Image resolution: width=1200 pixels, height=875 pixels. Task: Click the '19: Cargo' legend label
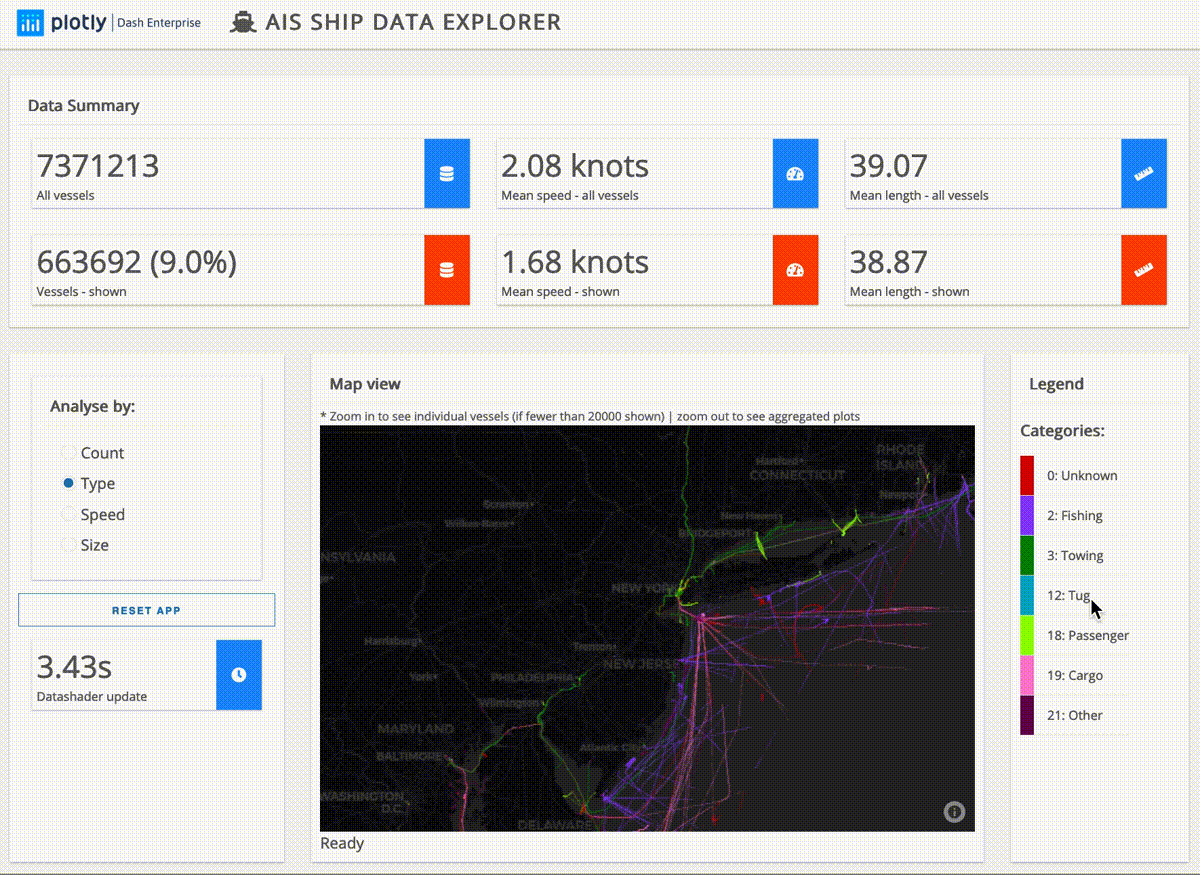tap(1075, 676)
